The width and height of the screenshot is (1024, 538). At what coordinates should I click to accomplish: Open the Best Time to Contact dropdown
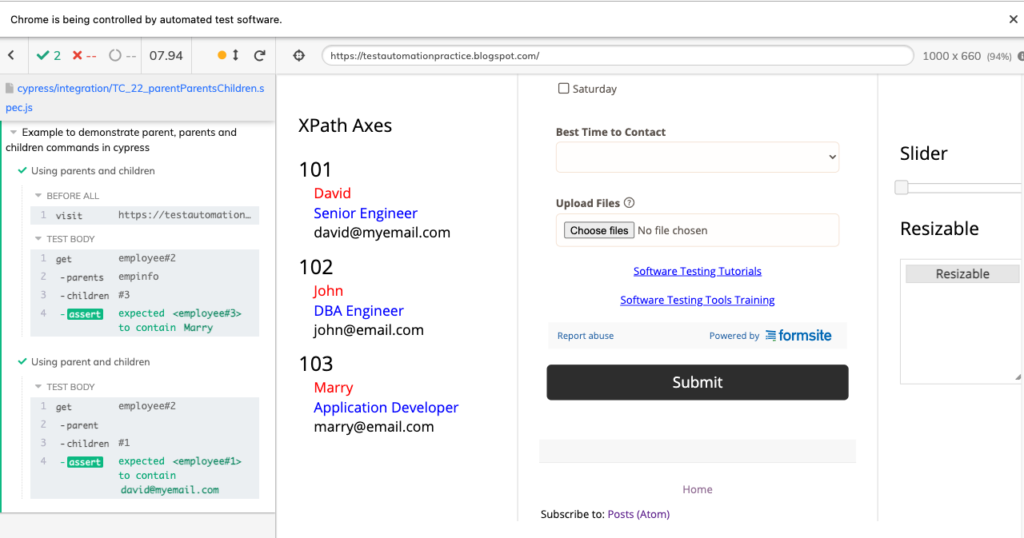(x=697, y=157)
